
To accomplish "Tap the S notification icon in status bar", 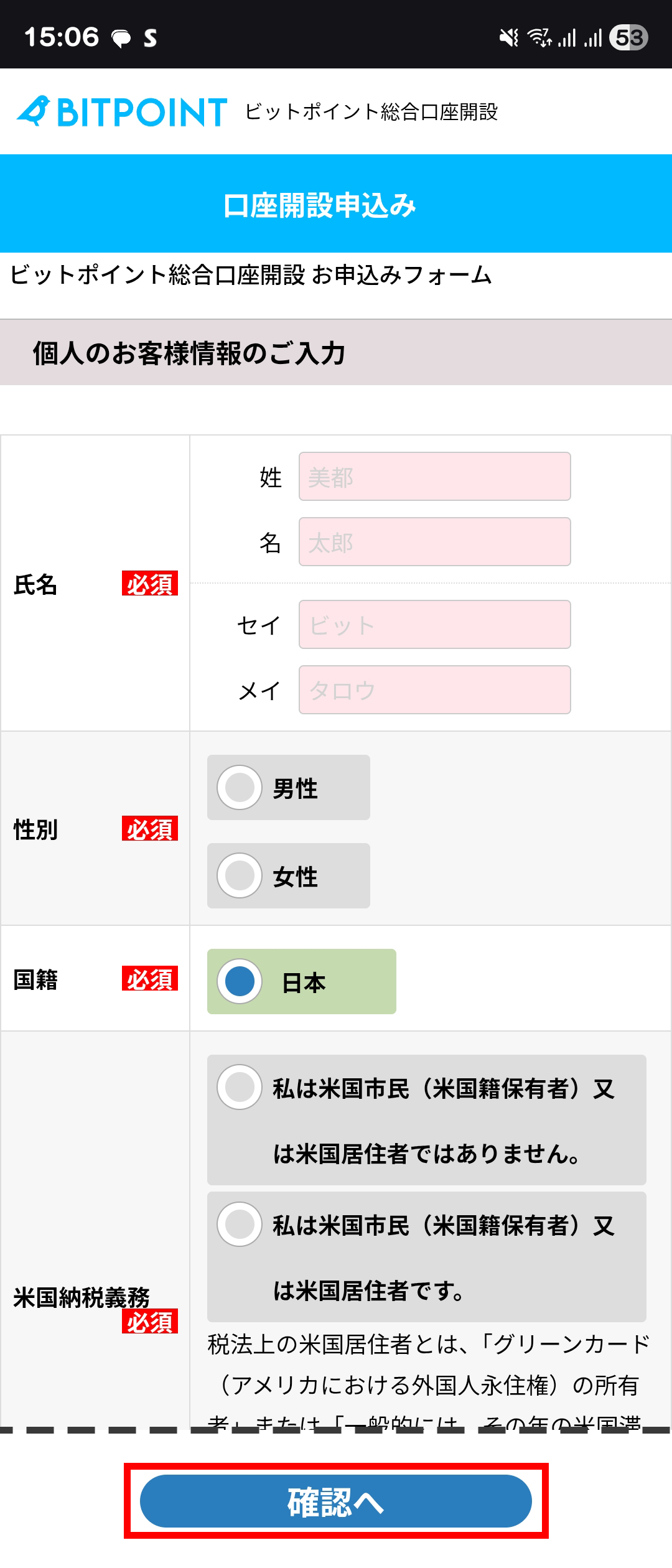I will coord(150,39).
